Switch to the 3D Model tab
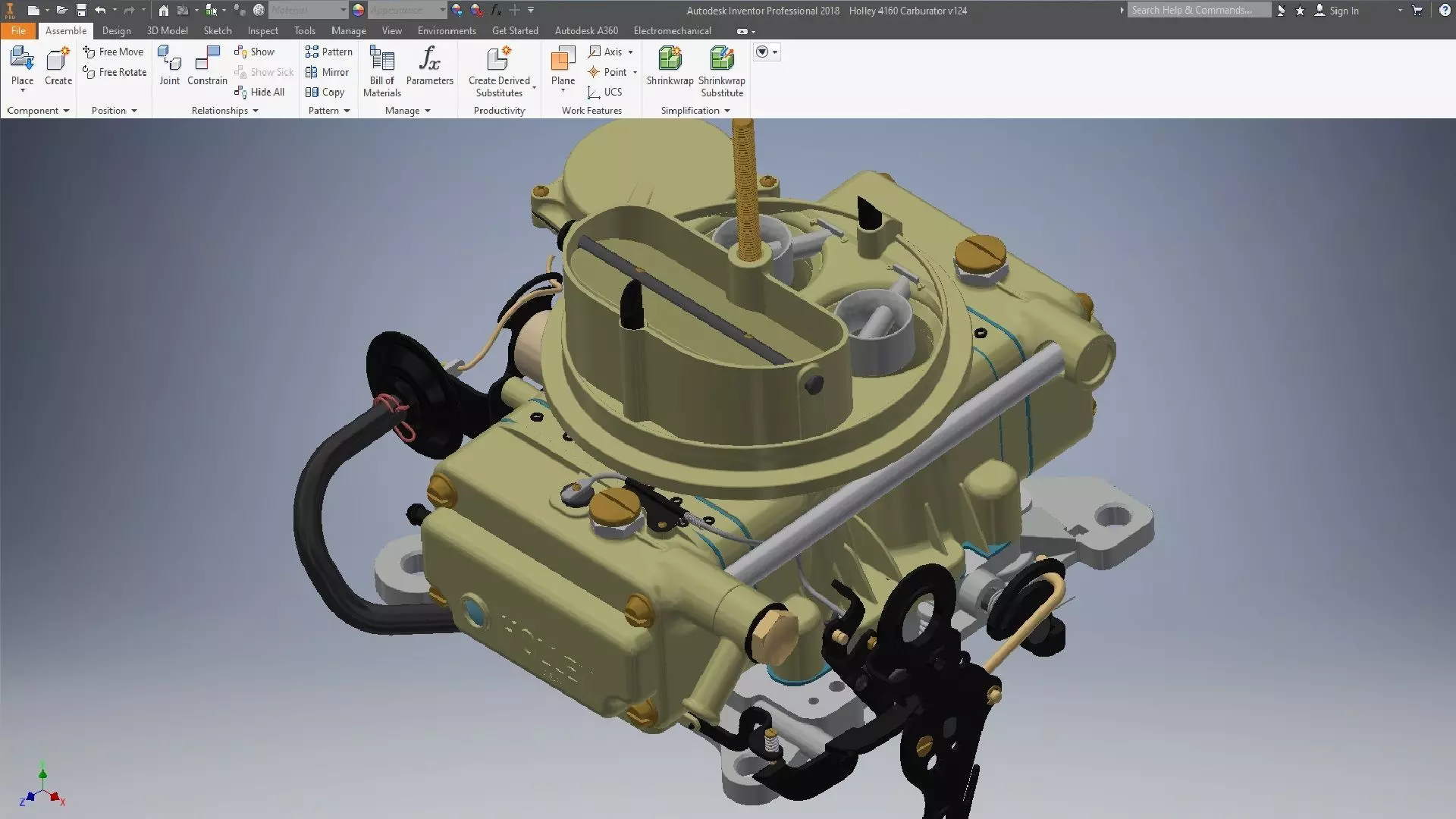The height and width of the screenshot is (819, 1456). tap(167, 30)
